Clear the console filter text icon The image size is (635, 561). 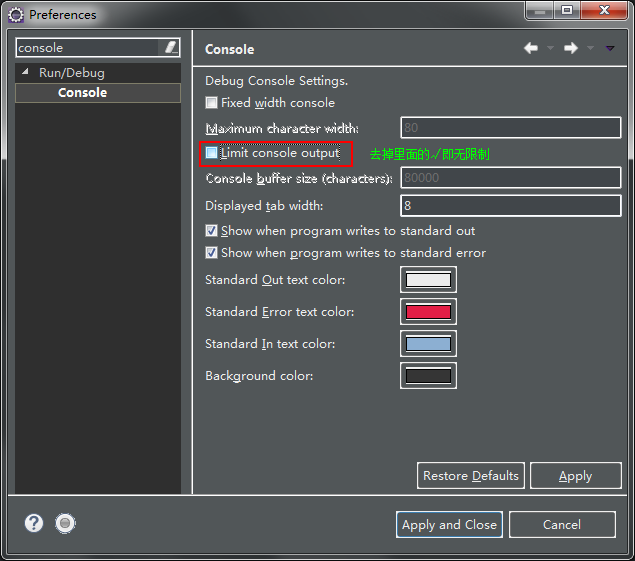(171, 47)
